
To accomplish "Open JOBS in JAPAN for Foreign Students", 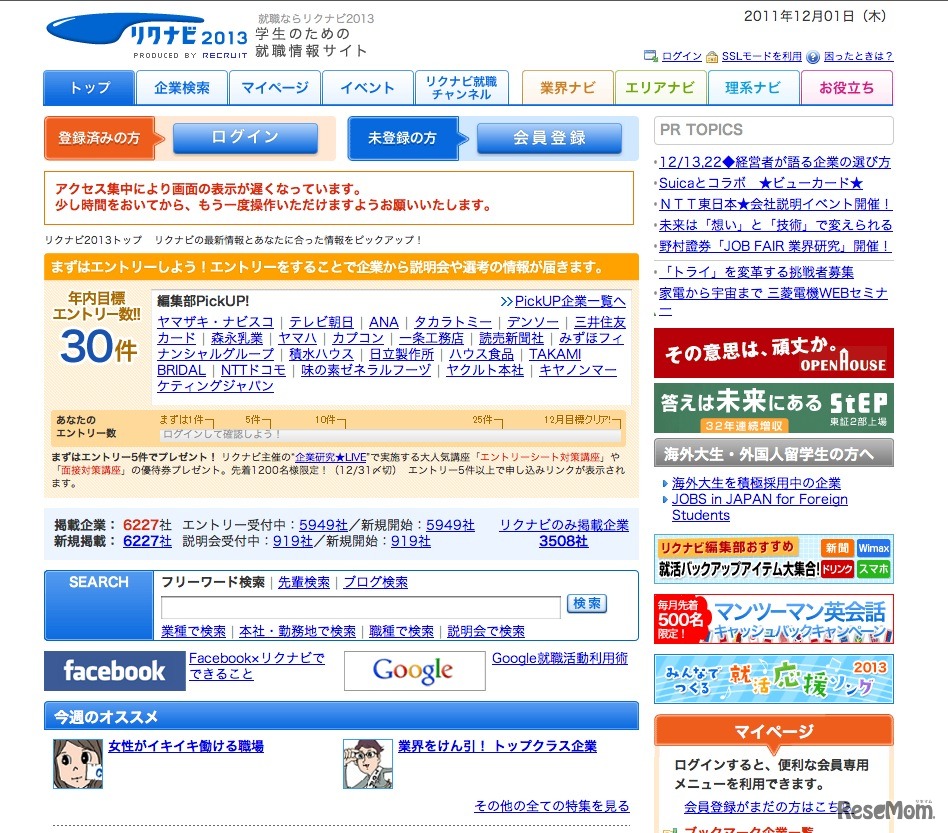I will click(x=760, y=507).
